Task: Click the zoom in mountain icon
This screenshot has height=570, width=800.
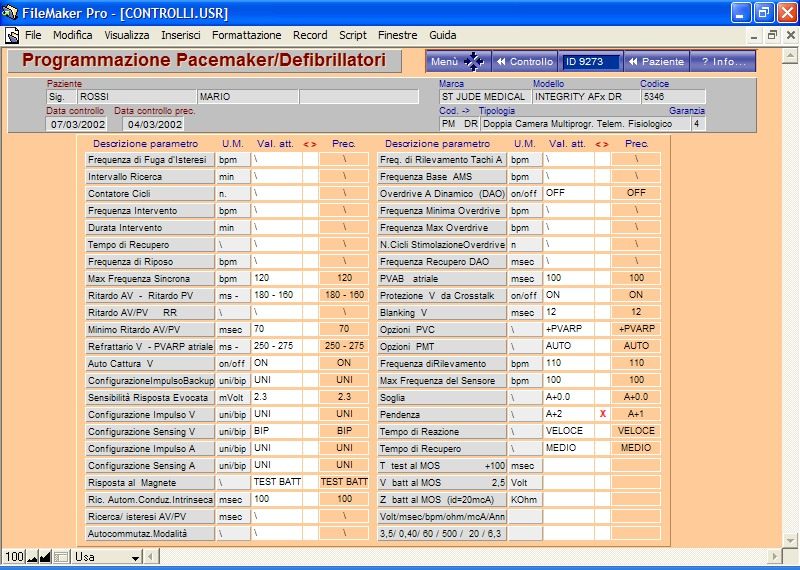Action: click(x=45, y=556)
